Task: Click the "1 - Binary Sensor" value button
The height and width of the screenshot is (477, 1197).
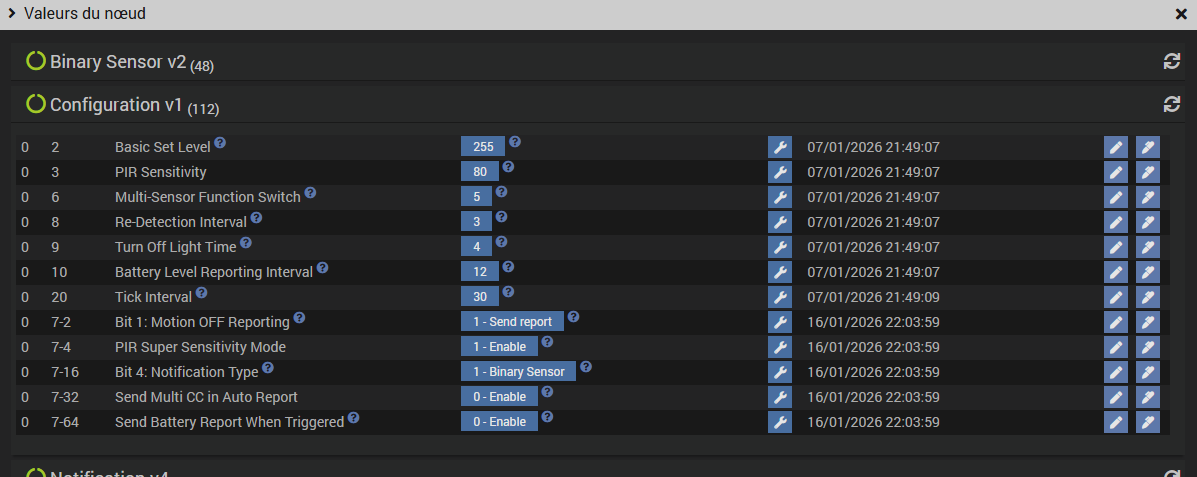Action: point(518,372)
